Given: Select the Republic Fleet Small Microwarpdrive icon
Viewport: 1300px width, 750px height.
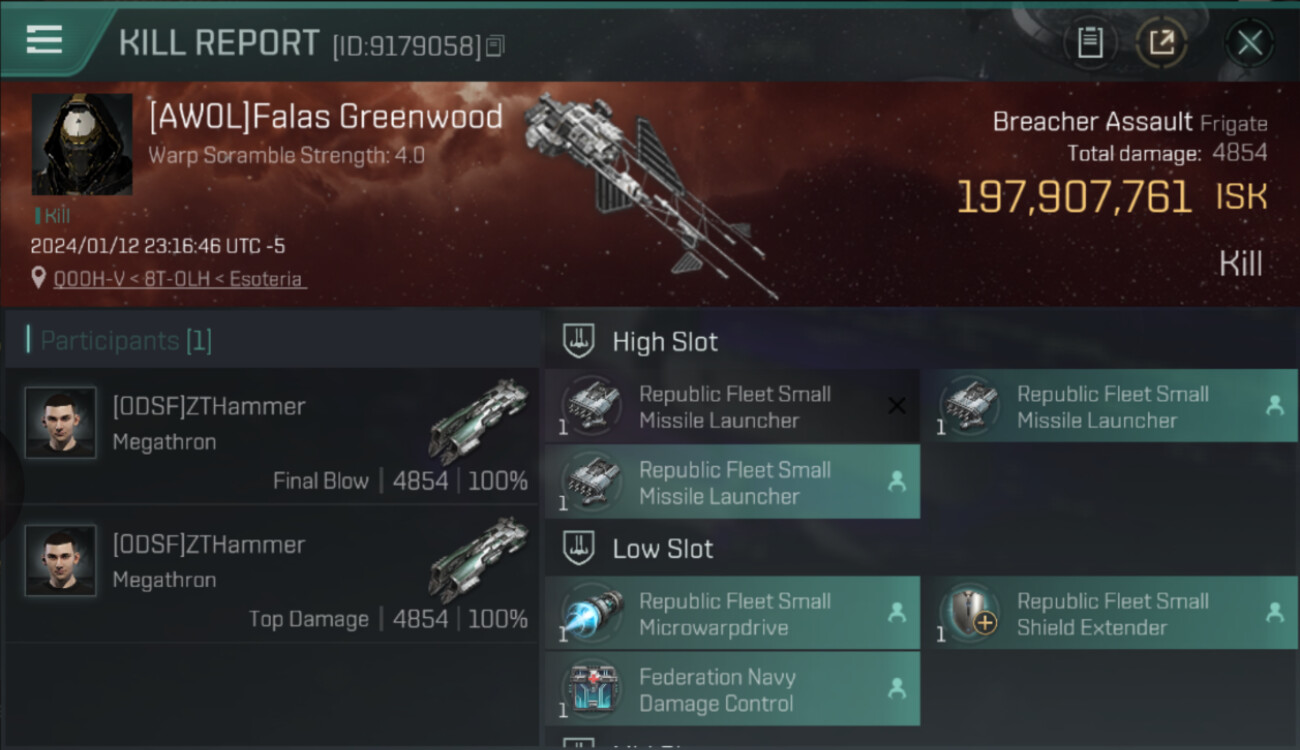Looking at the screenshot, I should tap(592, 613).
